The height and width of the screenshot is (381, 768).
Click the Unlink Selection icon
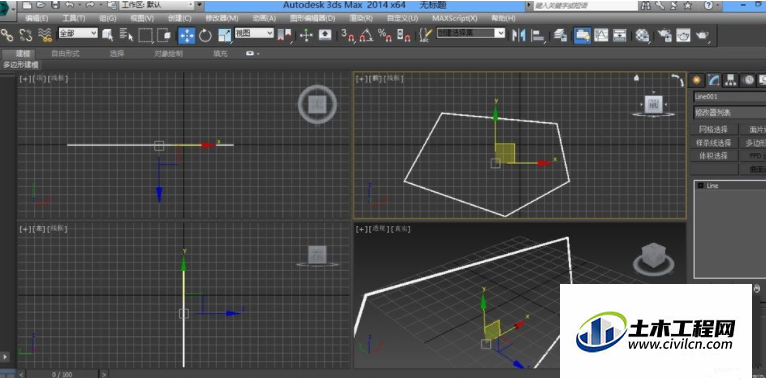[25, 35]
